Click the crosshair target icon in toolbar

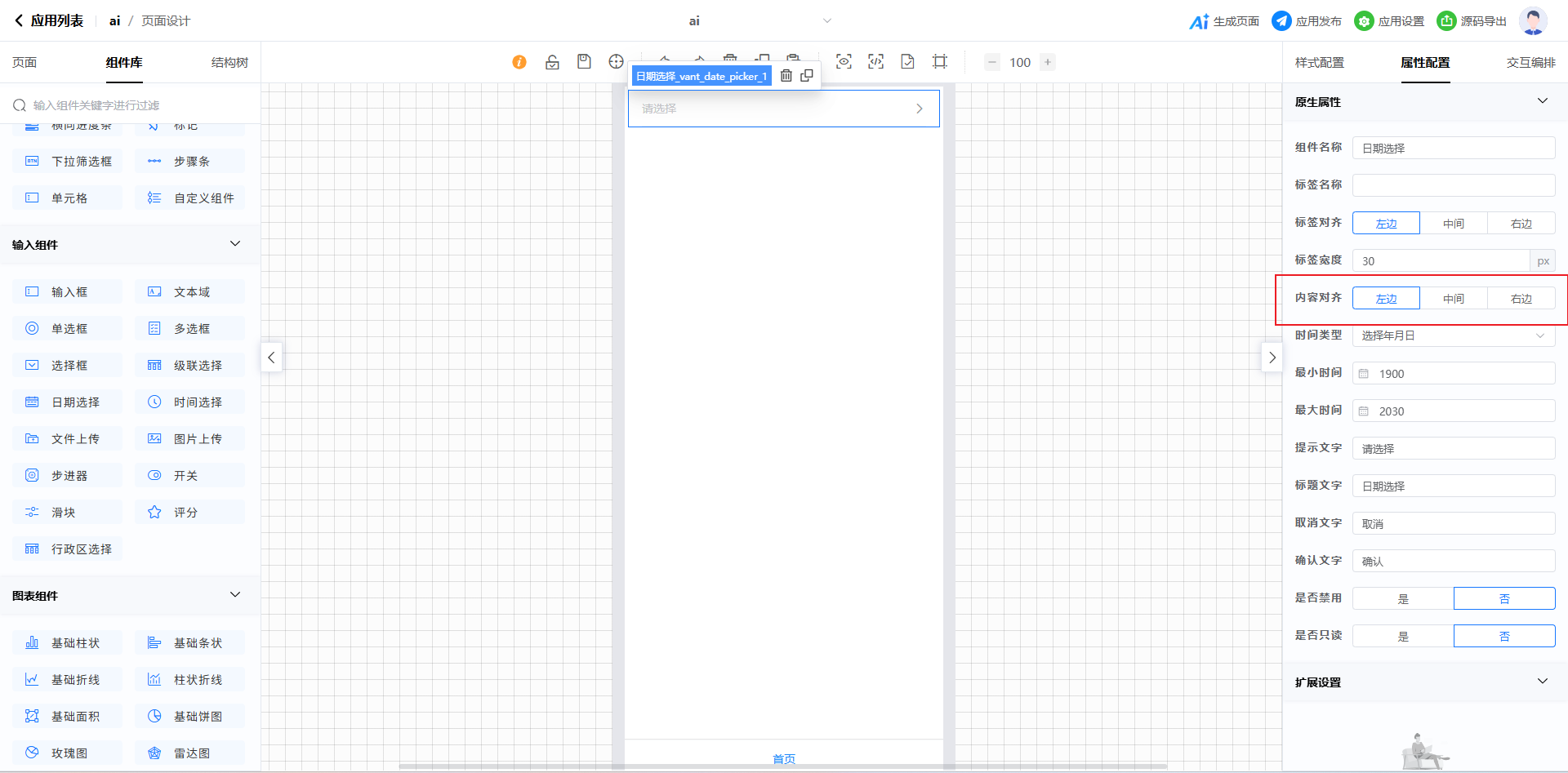pos(616,62)
